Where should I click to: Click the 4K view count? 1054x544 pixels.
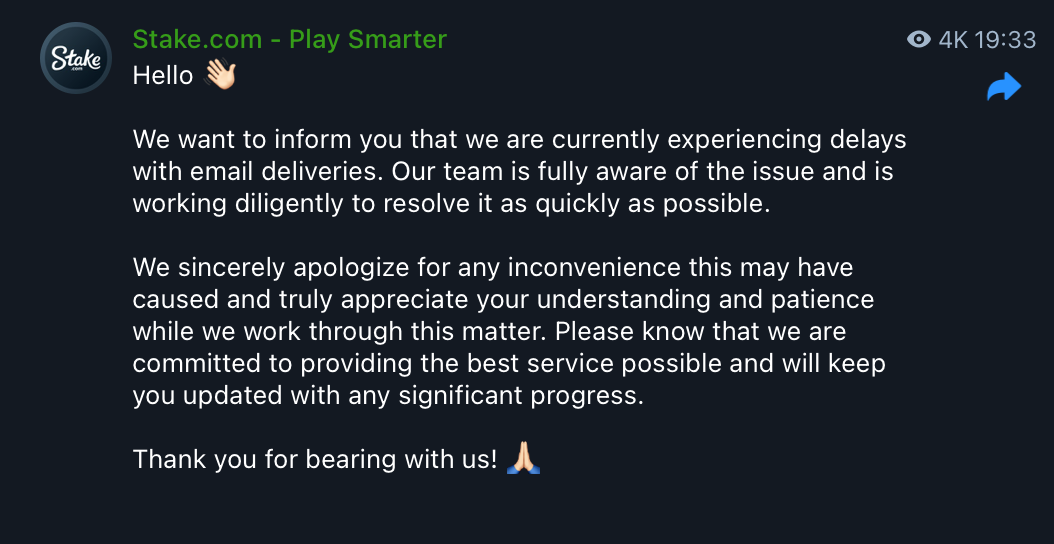tap(954, 40)
